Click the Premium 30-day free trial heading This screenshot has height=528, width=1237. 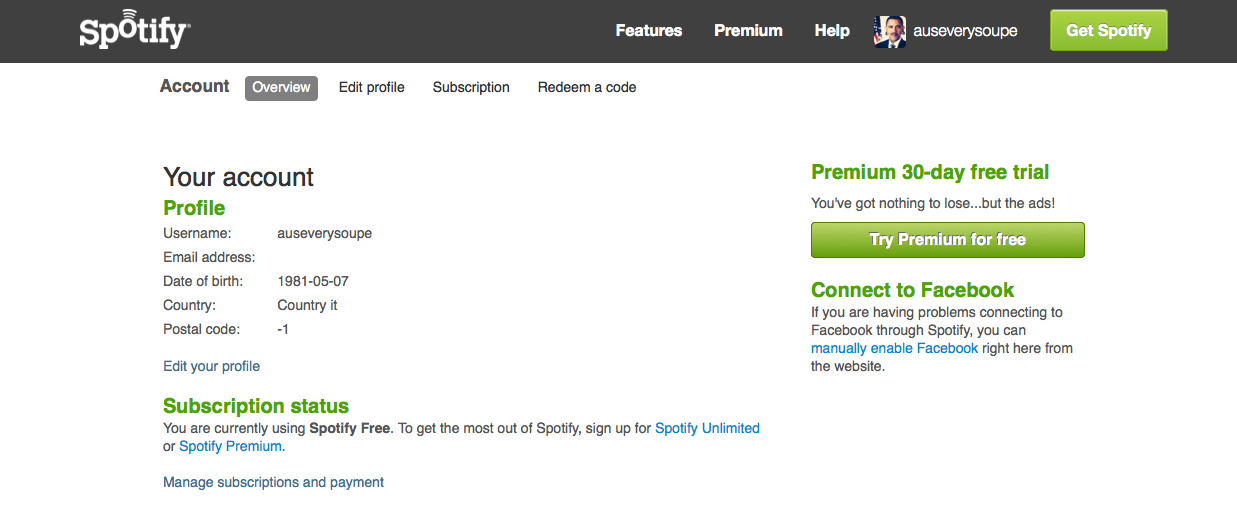pyautogui.click(x=930, y=172)
